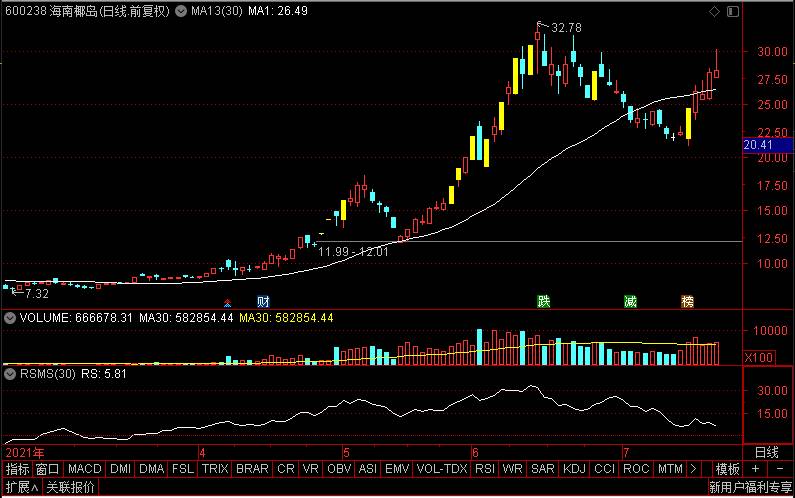Viewport: 795px width, 498px height.
Task: Click the stock title 600238 海南椰岛
Action: pyautogui.click(x=88, y=11)
